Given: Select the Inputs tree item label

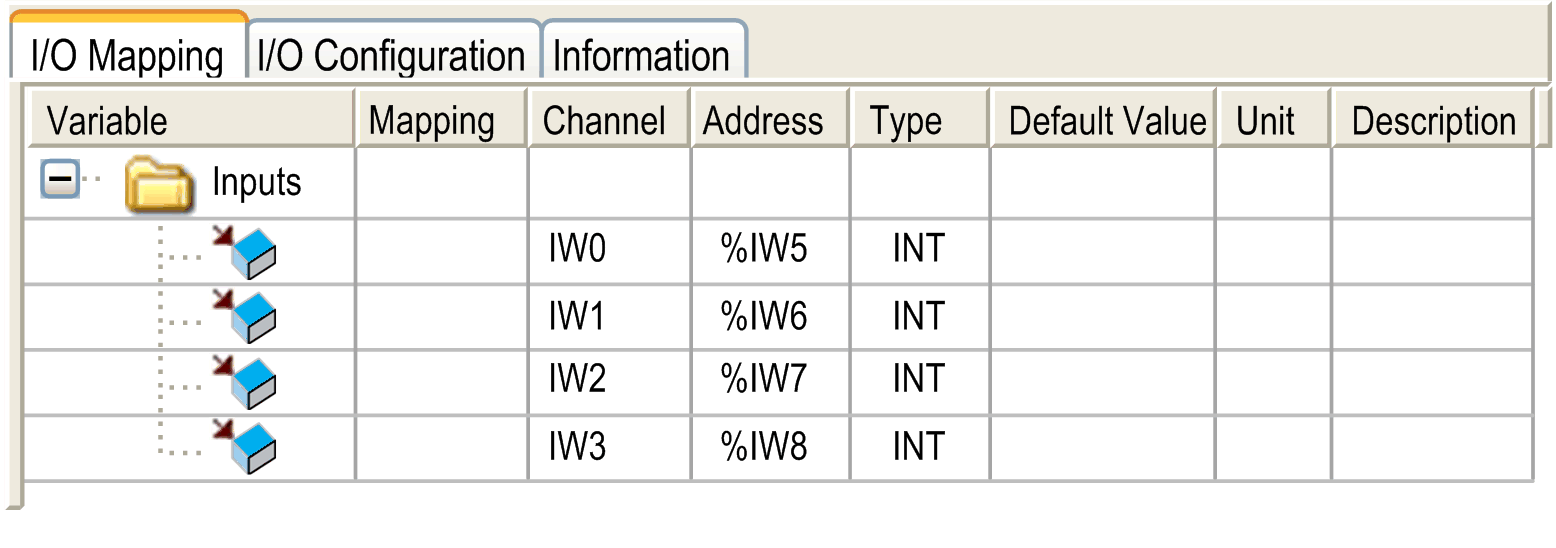Looking at the screenshot, I should tap(256, 182).
